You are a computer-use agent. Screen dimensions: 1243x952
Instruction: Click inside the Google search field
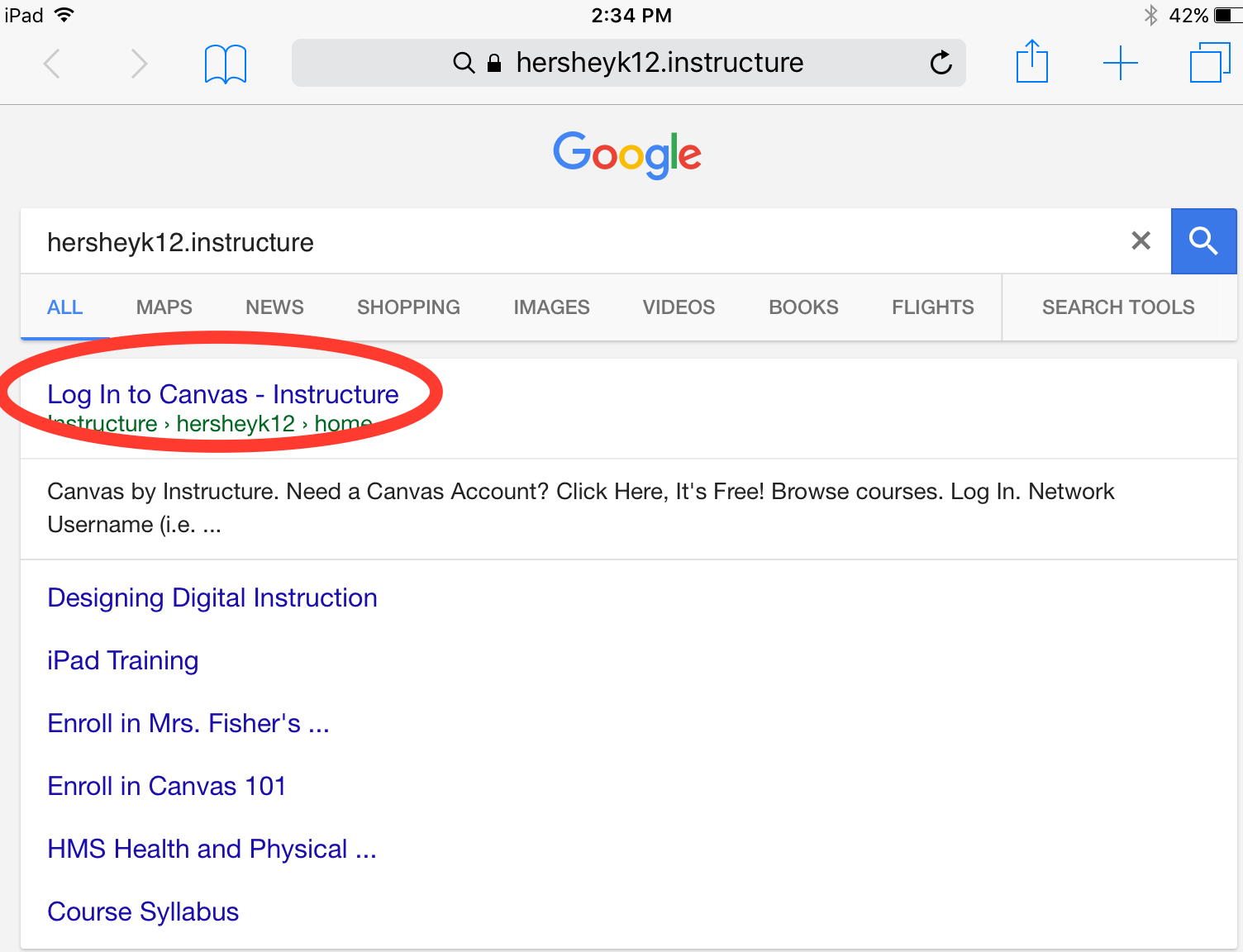point(579,242)
